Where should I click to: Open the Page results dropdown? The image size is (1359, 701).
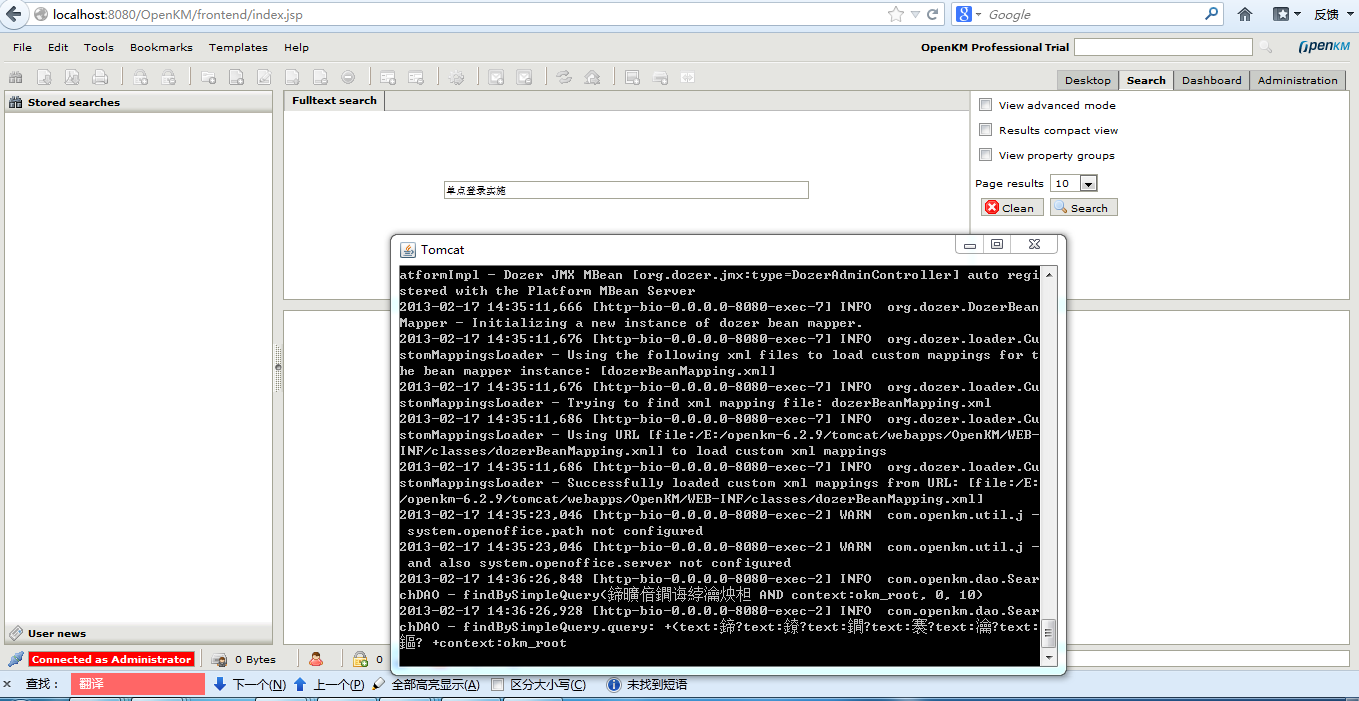coord(1088,183)
